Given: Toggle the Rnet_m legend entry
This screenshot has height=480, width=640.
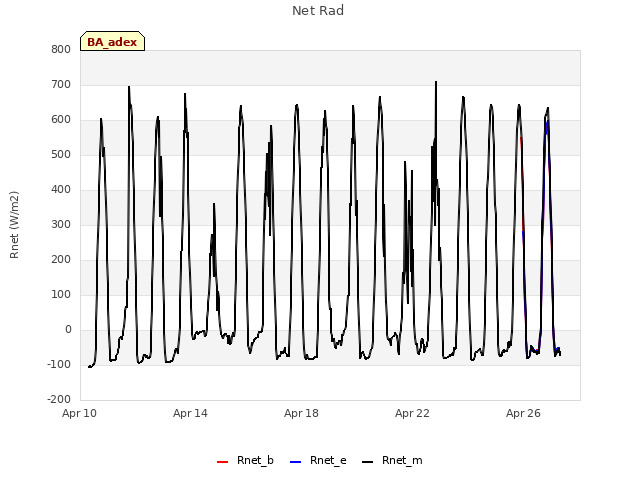Looking at the screenshot, I should pyautogui.click(x=392, y=460).
